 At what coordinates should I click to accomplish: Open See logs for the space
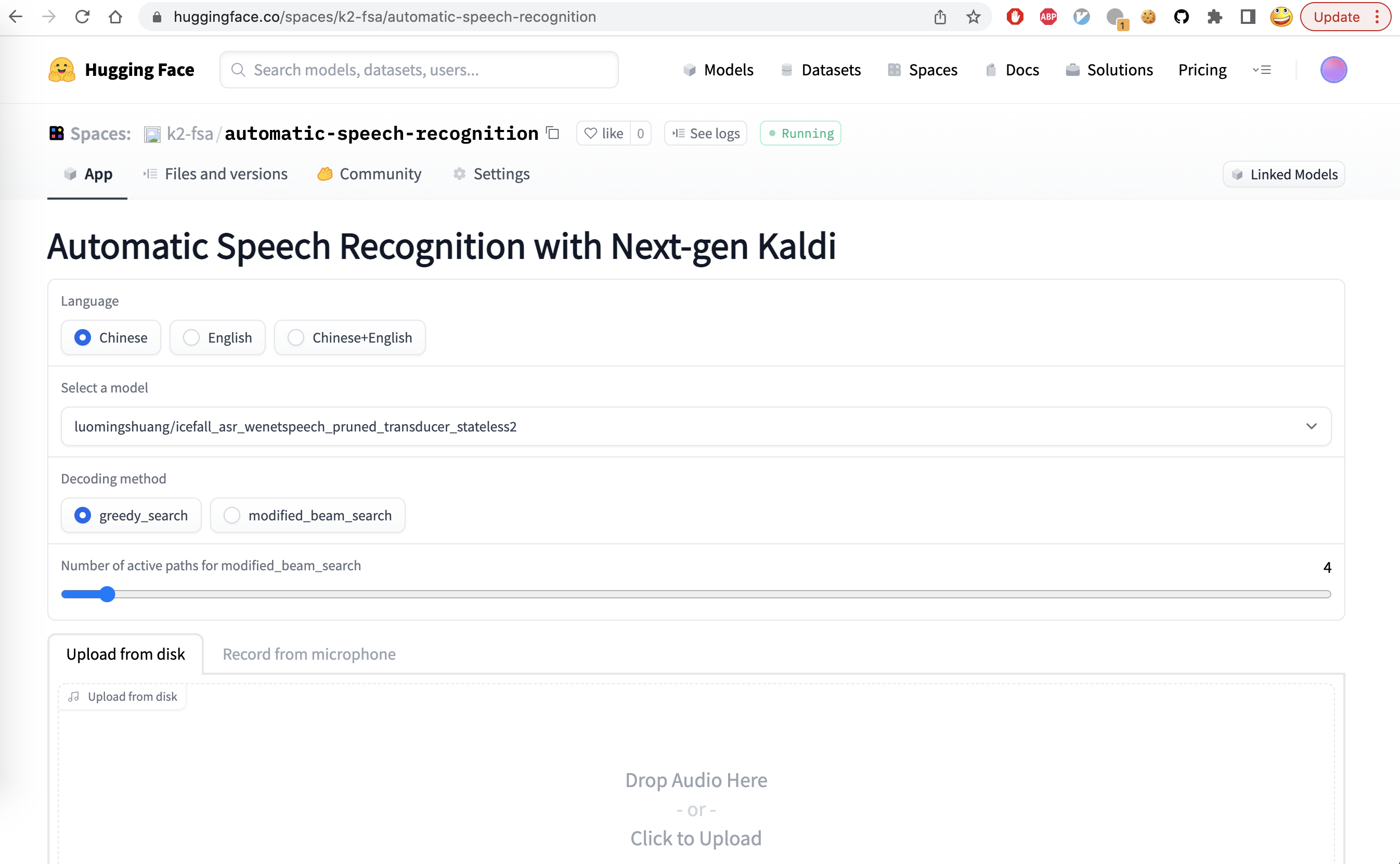705,133
